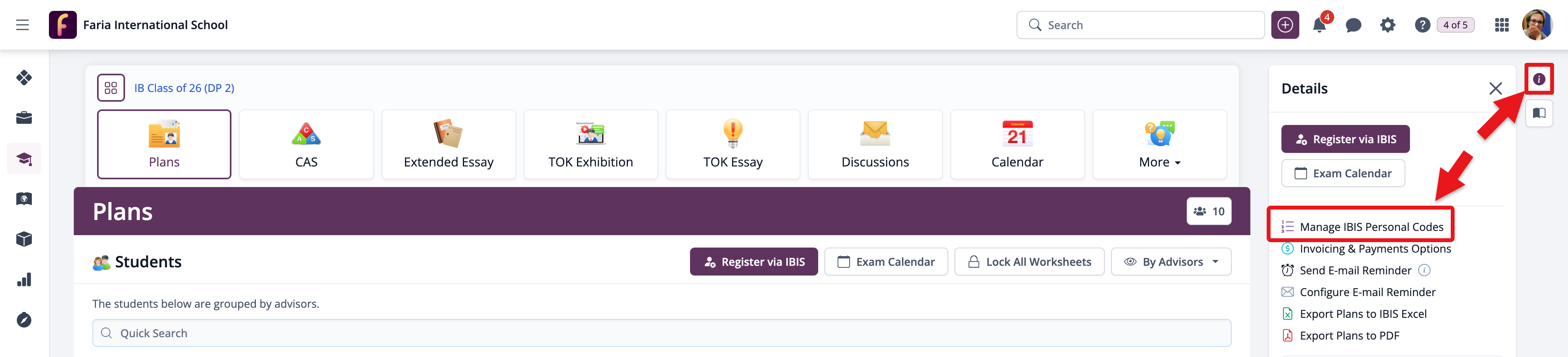Screen dimensions: 1568x357
Task: Open the info details icon at far right
Action: [x=1539, y=79]
